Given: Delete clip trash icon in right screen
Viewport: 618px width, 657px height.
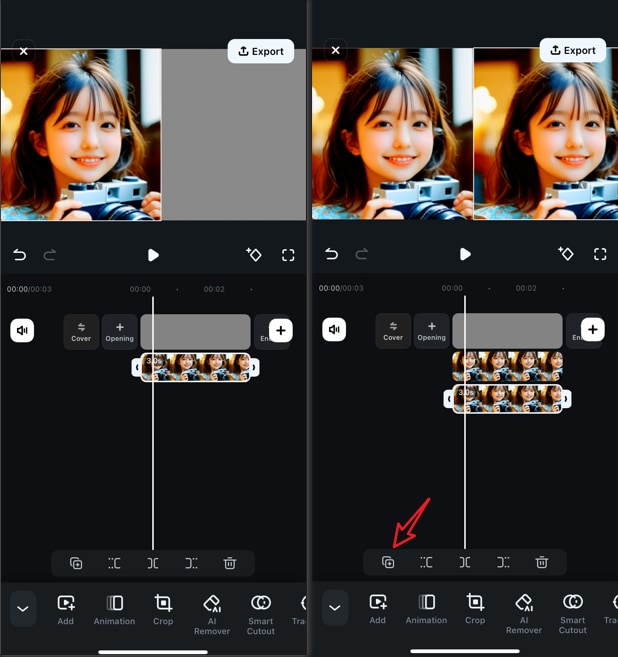Looking at the screenshot, I should 541,562.
